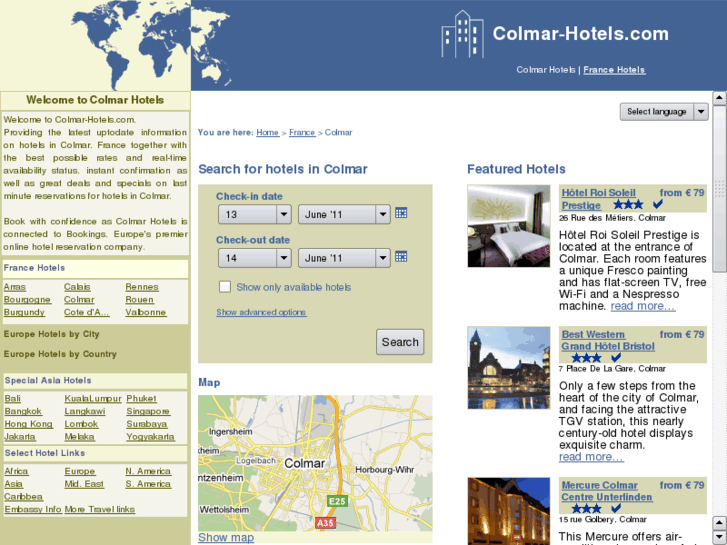Viewport: 727px width, 545px height.
Task: Open the check-out day dropdown showing 14
Action: tap(255, 258)
